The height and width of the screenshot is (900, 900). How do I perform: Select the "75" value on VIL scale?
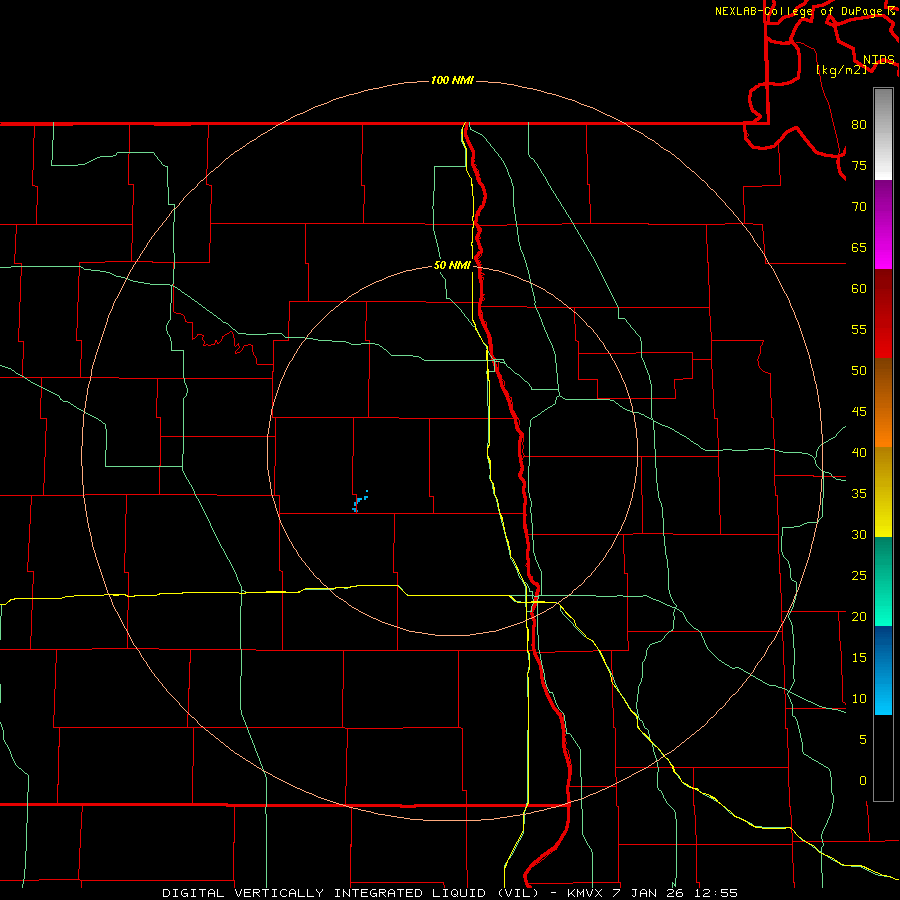(x=859, y=165)
